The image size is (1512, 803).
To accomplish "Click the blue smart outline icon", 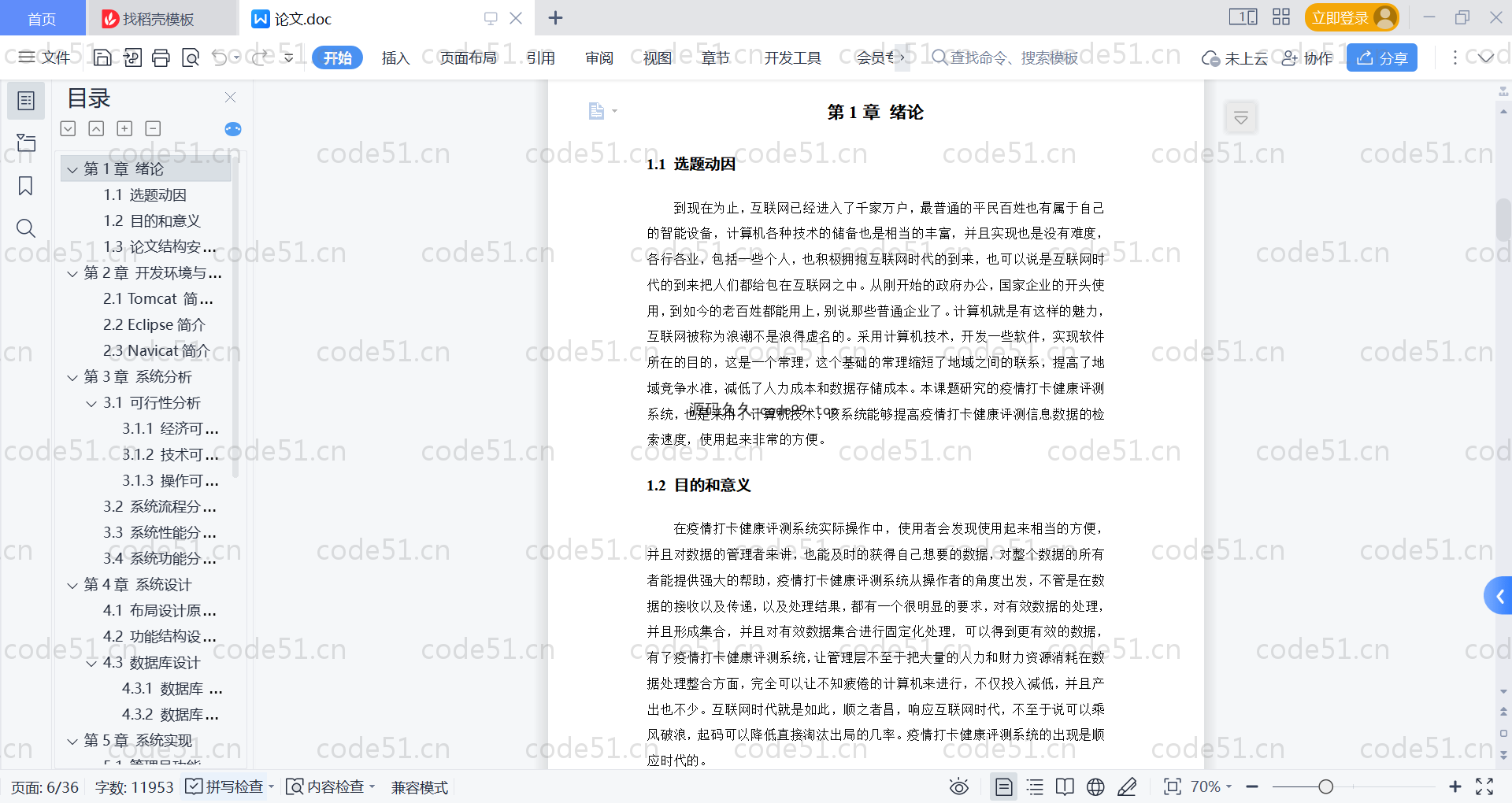I will [x=233, y=129].
